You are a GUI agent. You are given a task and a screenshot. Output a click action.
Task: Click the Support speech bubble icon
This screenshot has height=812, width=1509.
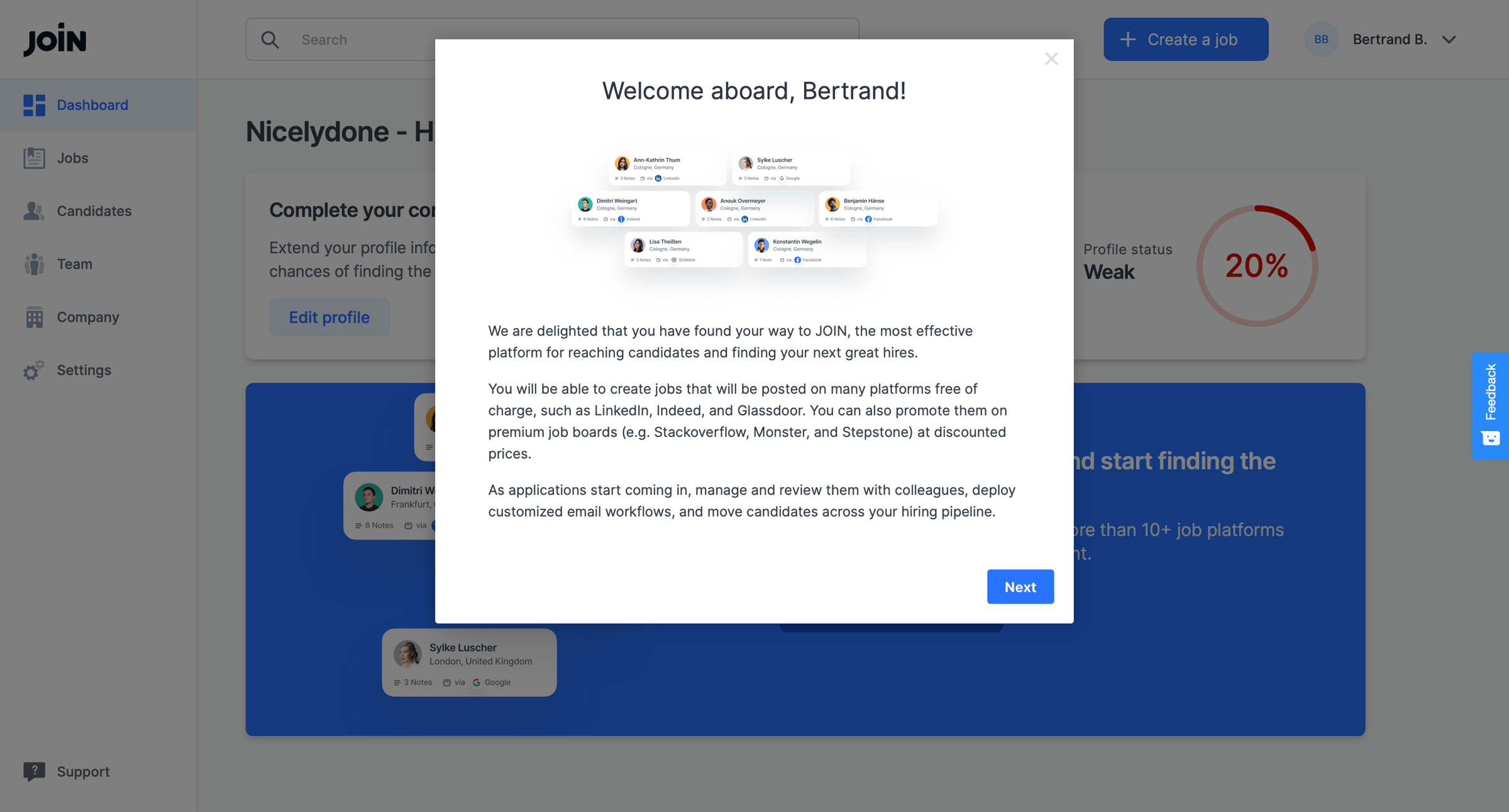tap(34, 771)
